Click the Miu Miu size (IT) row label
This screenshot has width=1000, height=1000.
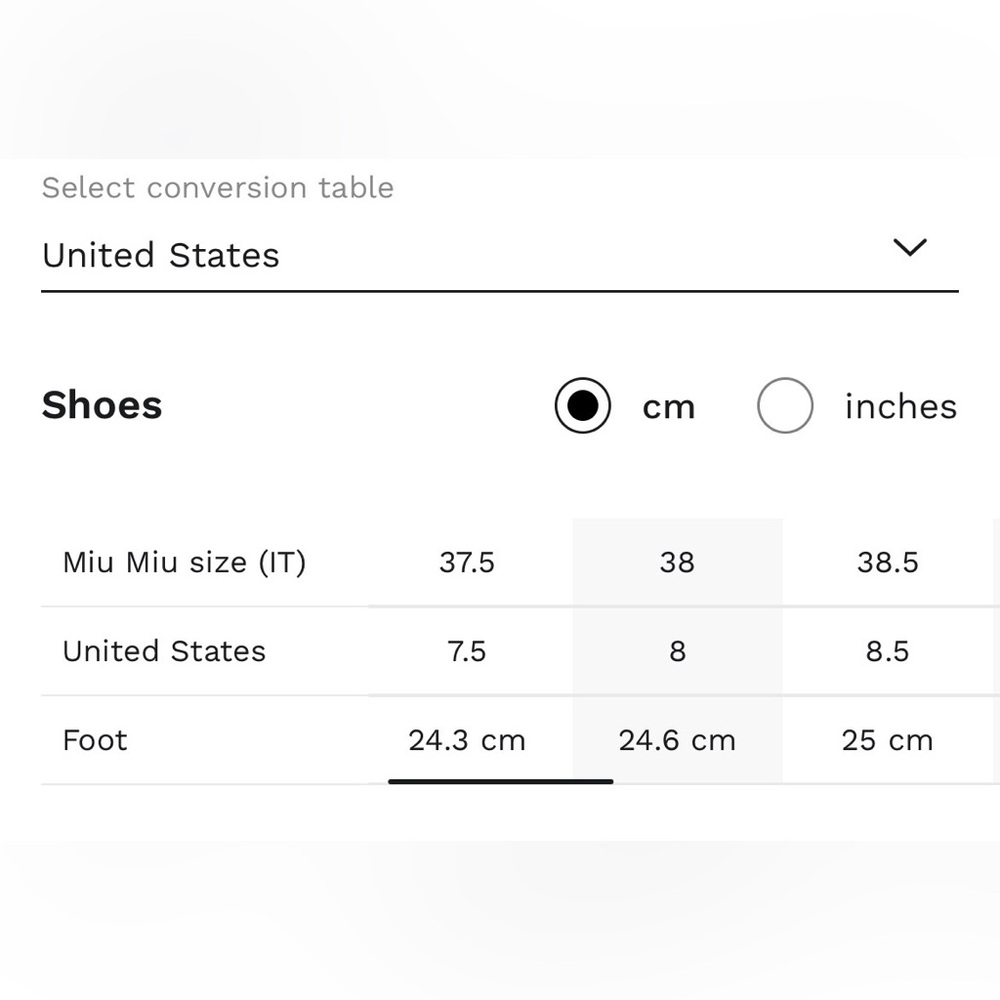click(x=184, y=563)
